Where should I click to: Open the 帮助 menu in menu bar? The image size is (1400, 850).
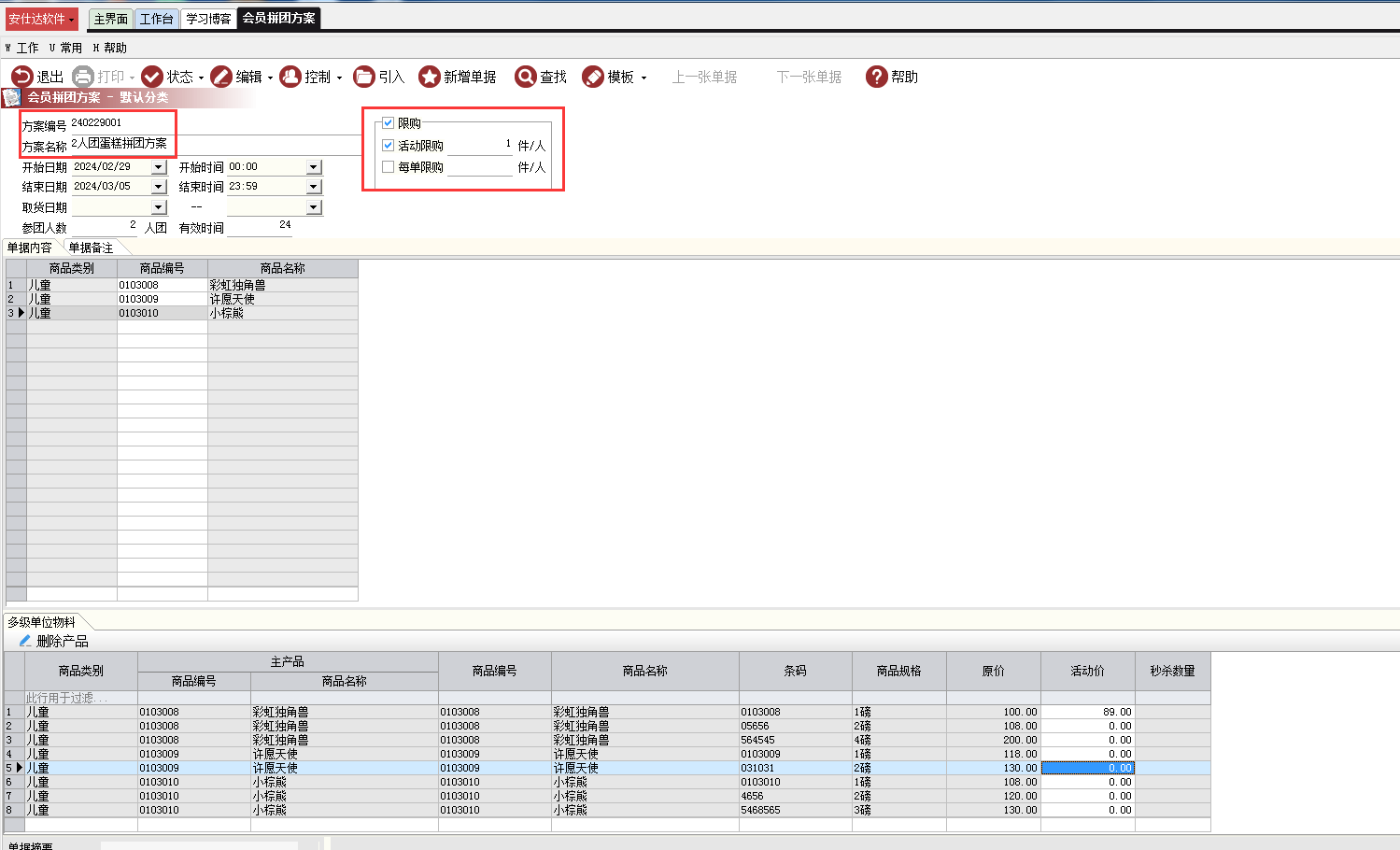(110, 48)
